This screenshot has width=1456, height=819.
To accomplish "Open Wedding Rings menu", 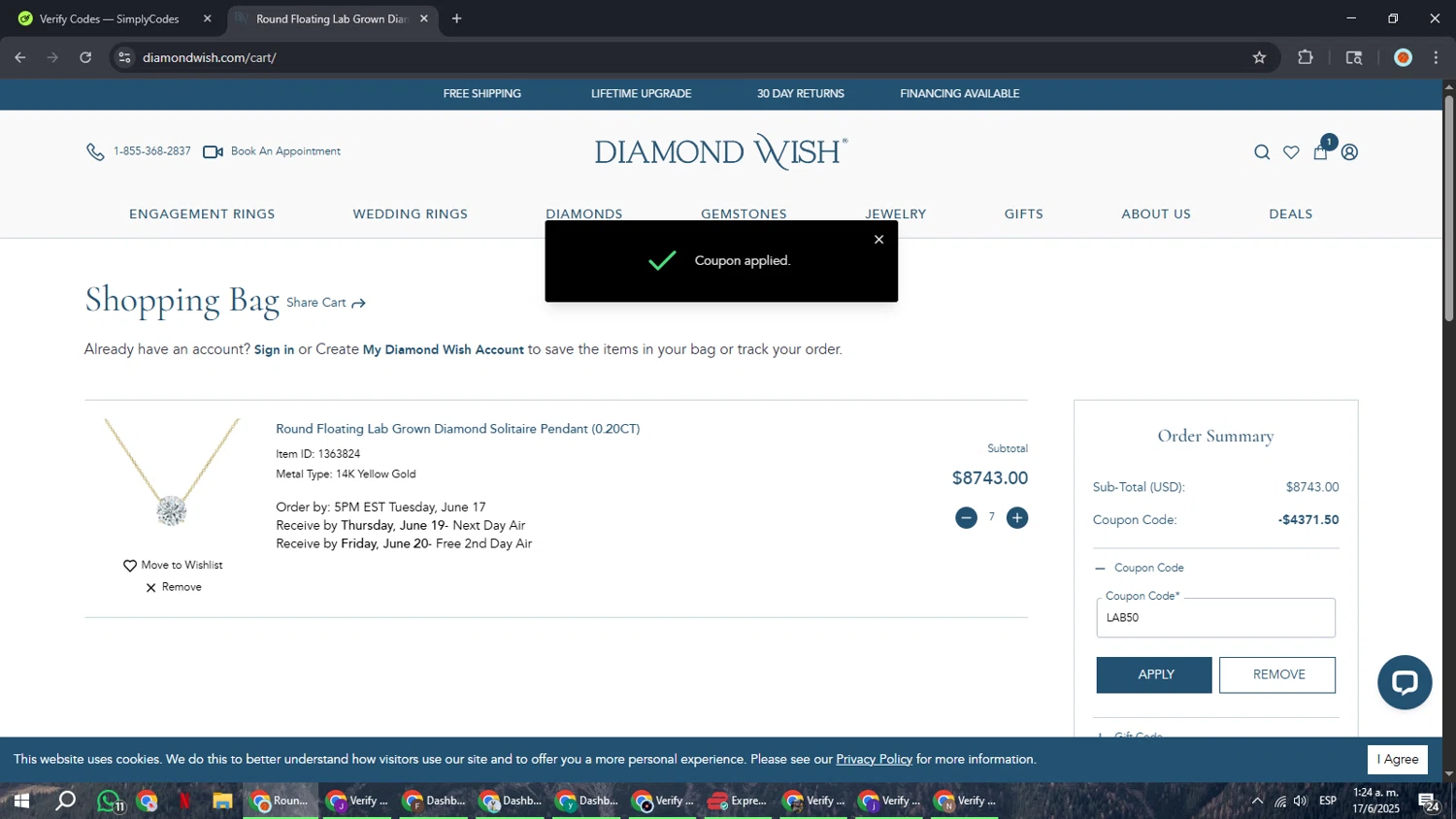I will pyautogui.click(x=411, y=213).
